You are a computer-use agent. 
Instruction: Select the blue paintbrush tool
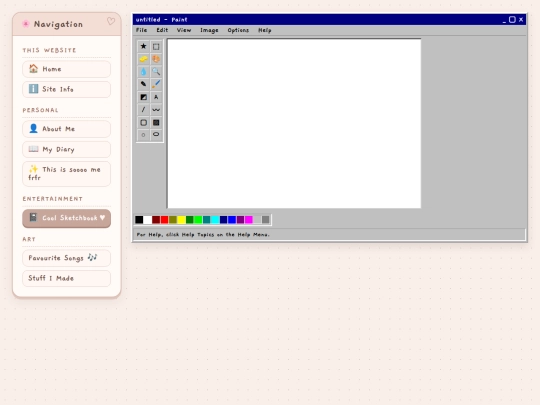point(156,84)
